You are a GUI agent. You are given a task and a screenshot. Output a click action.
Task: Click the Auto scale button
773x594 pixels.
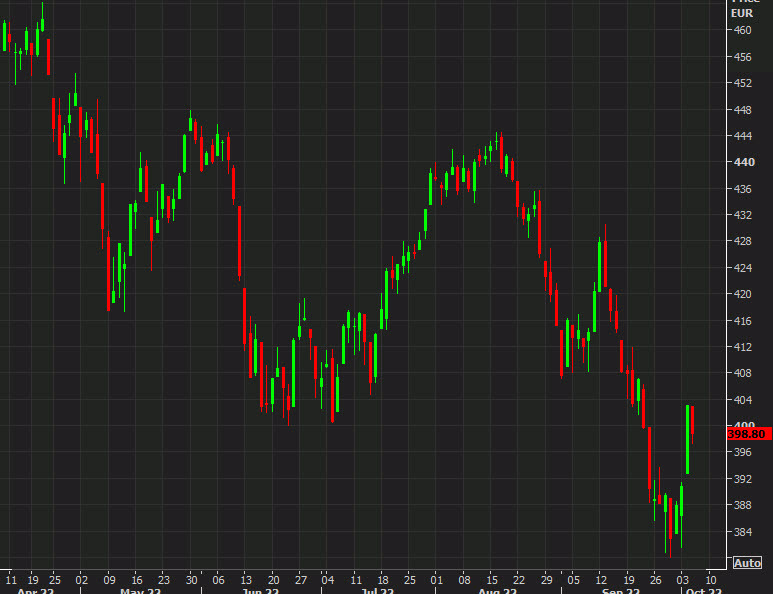coord(747,563)
